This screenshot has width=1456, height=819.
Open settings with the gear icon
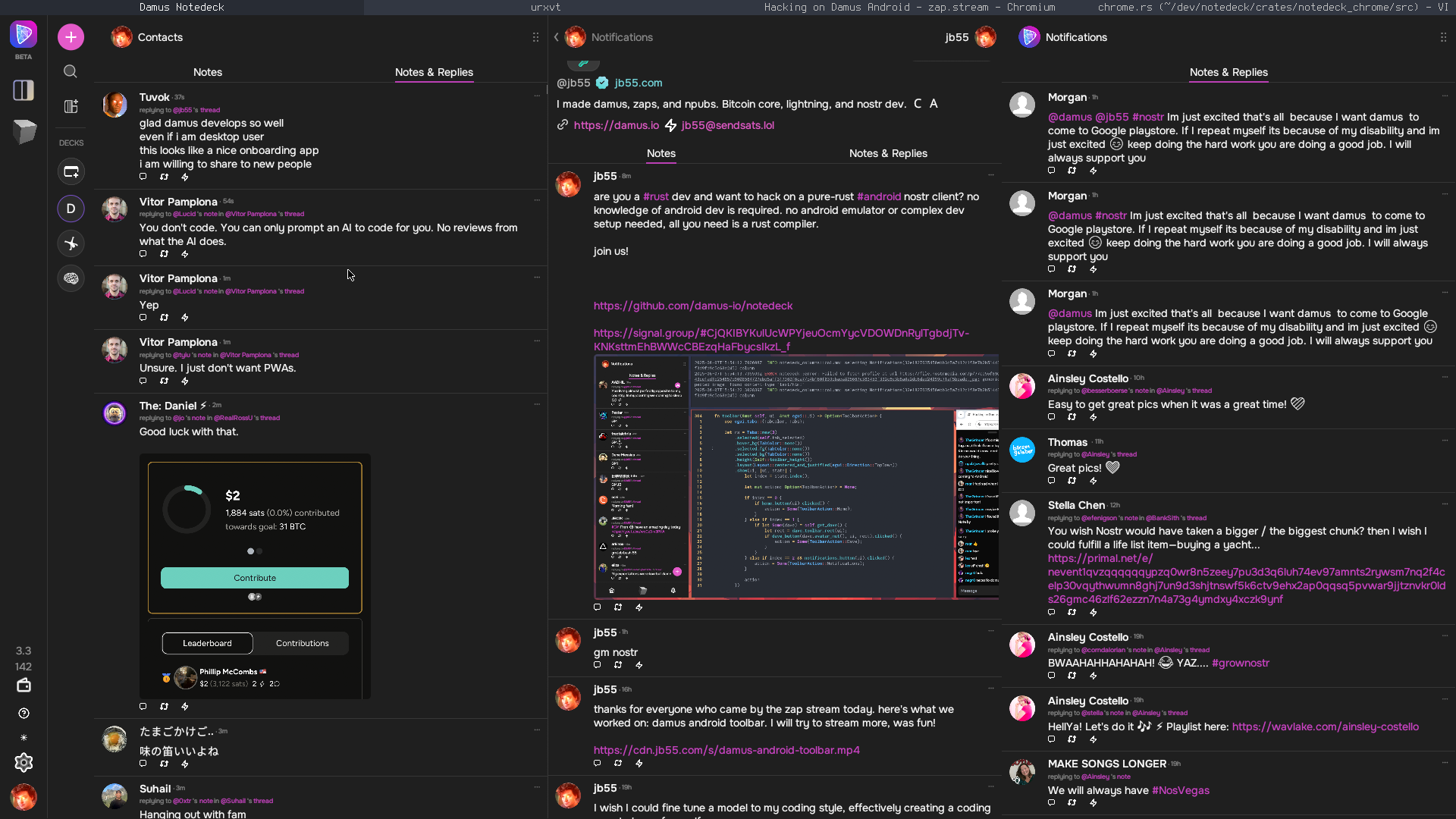click(24, 763)
